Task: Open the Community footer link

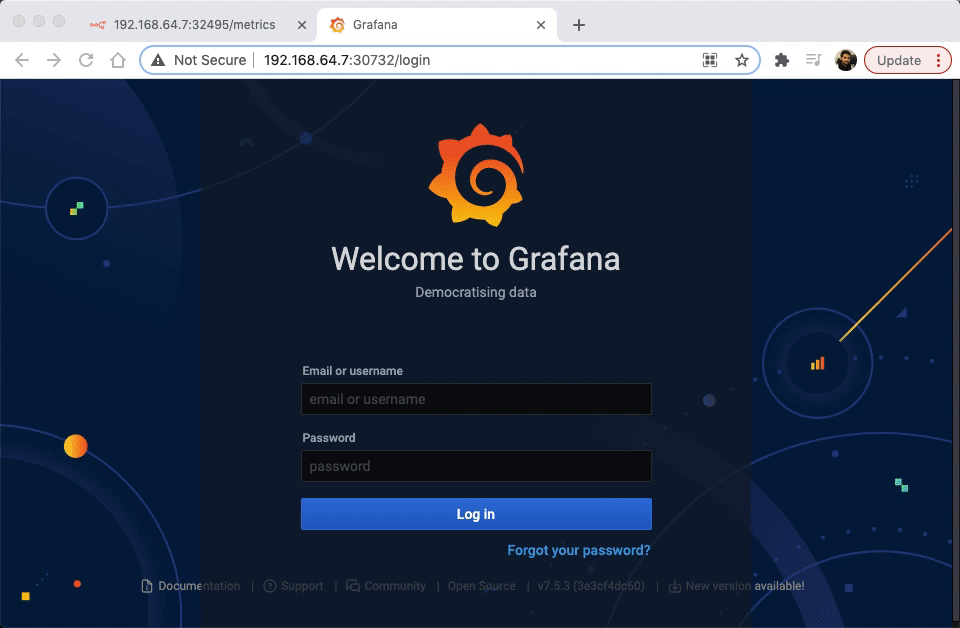Action: click(x=395, y=586)
